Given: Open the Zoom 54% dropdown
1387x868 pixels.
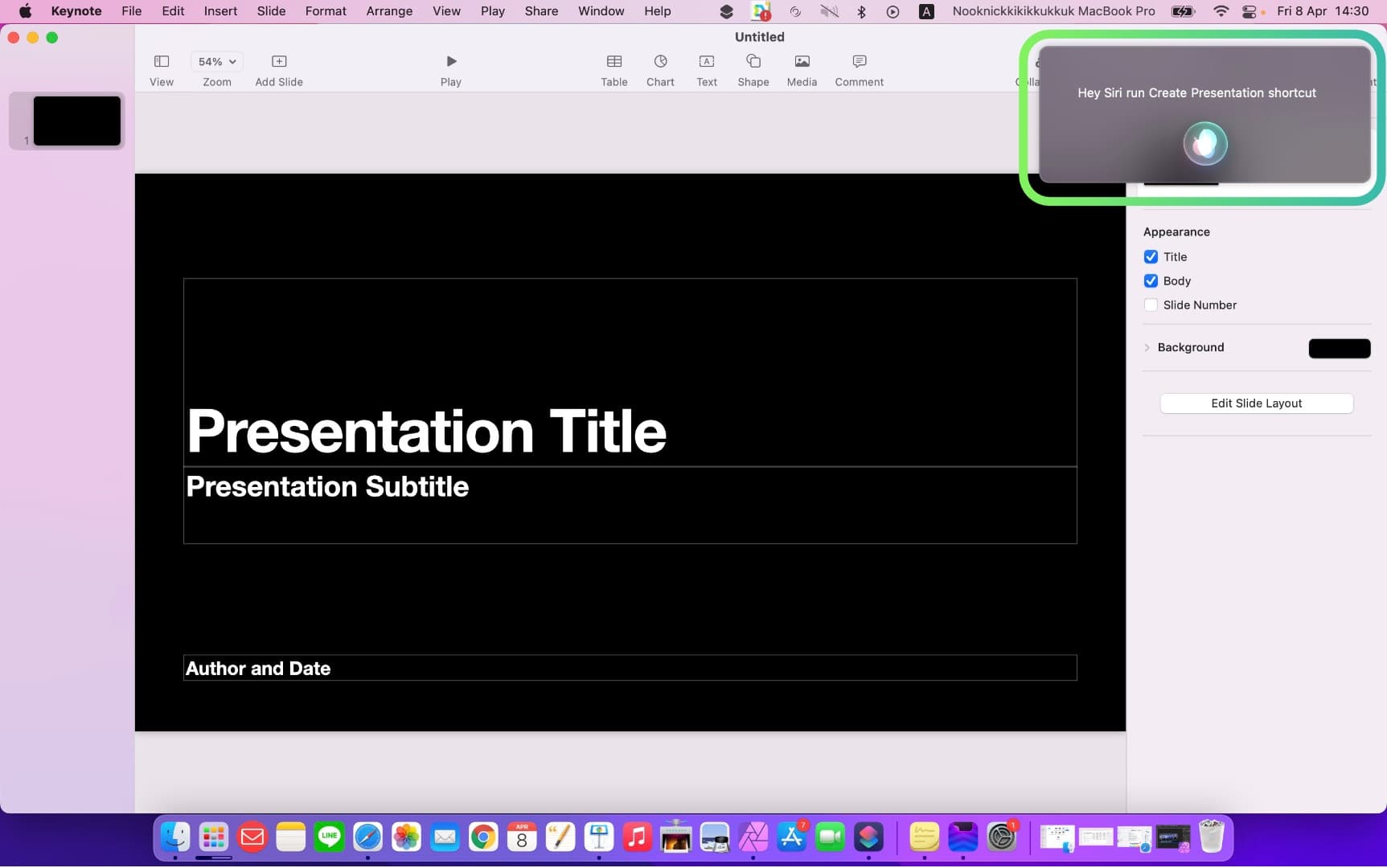Looking at the screenshot, I should (217, 62).
